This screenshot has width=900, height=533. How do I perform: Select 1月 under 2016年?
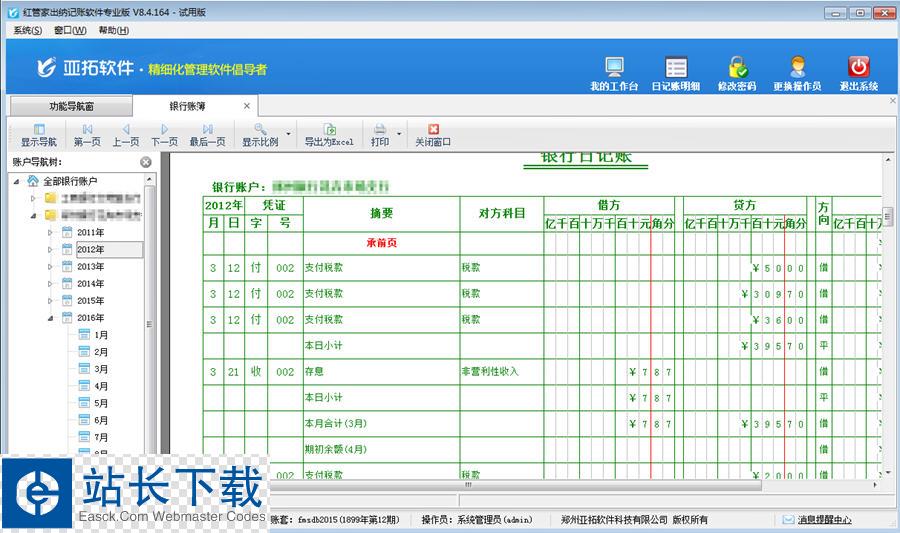[101, 335]
